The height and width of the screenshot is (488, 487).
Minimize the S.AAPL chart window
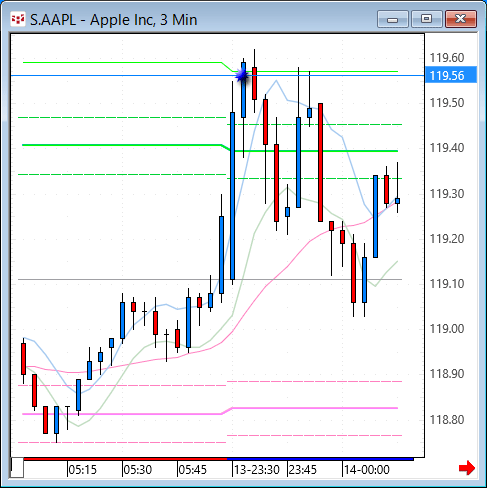(x=393, y=19)
